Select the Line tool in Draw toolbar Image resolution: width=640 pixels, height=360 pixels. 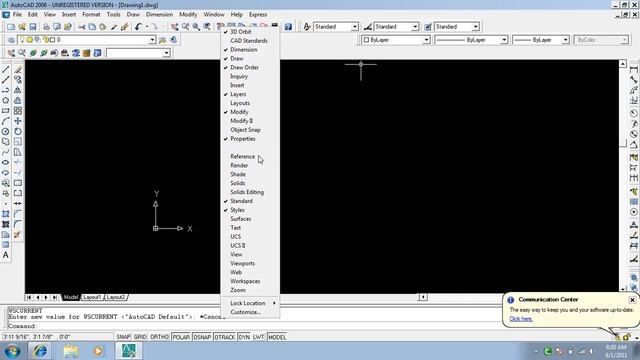6,70
